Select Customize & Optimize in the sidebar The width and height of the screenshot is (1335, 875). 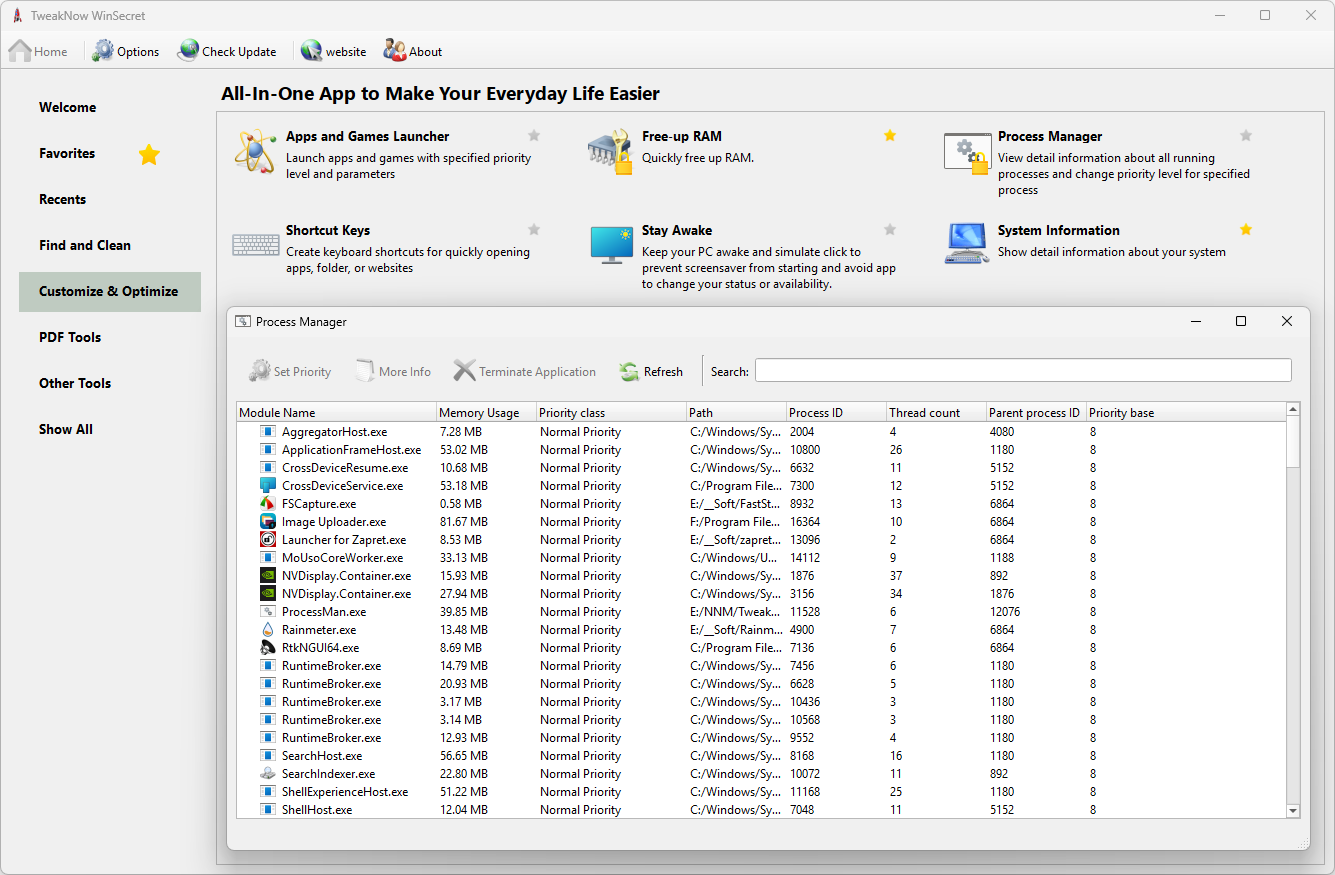tap(109, 291)
